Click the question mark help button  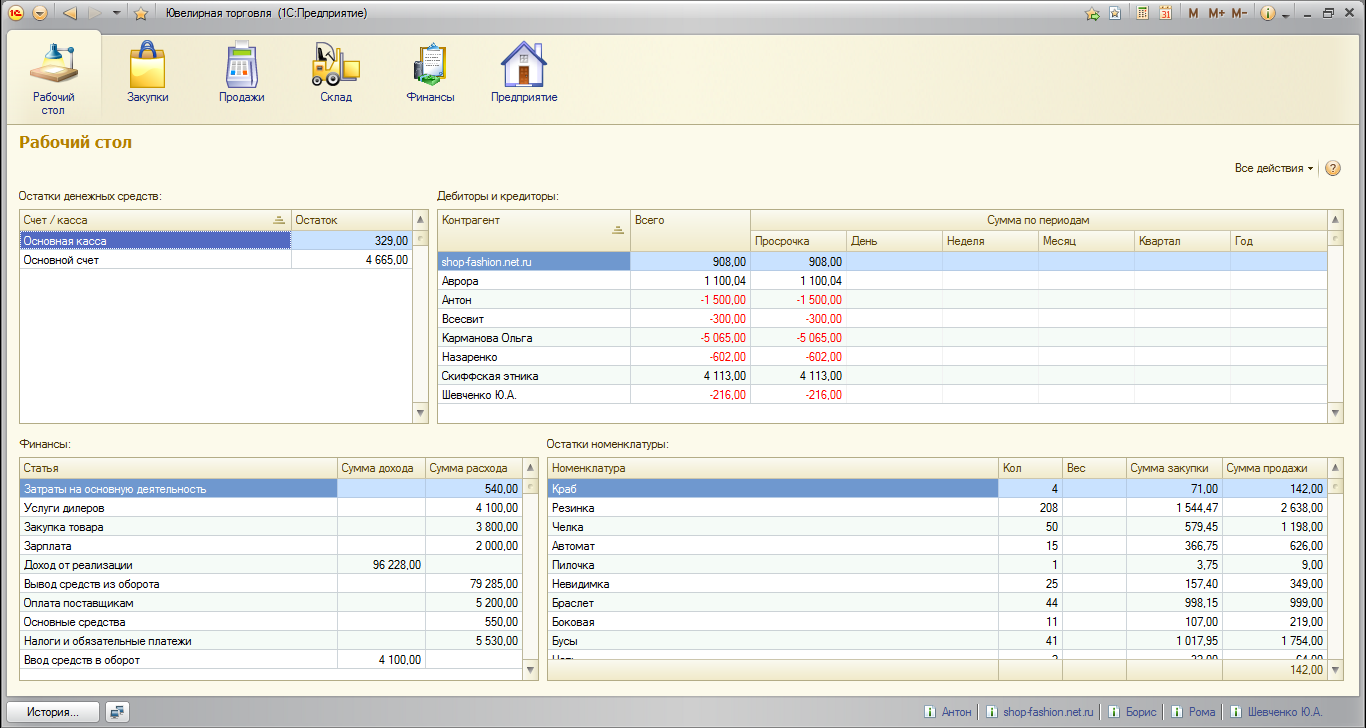coord(1332,168)
